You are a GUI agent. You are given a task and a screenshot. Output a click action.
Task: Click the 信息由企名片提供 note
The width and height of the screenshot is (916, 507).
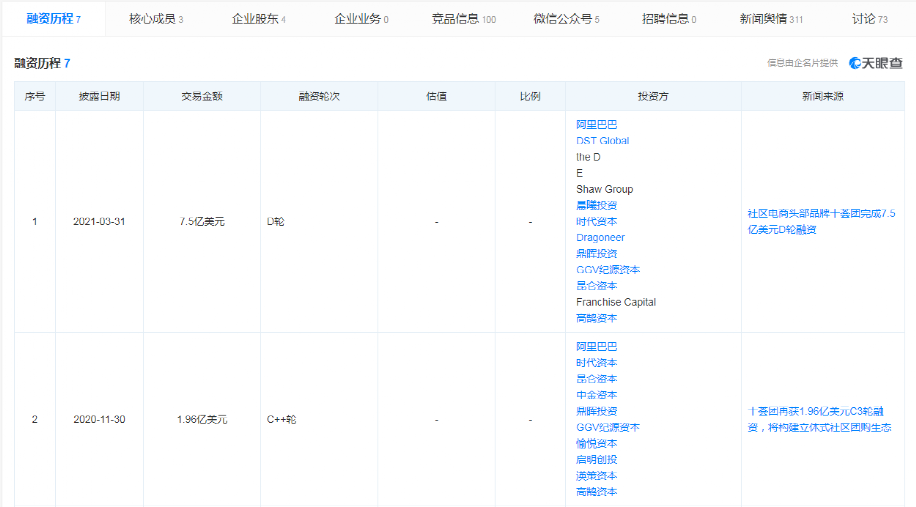pos(802,63)
